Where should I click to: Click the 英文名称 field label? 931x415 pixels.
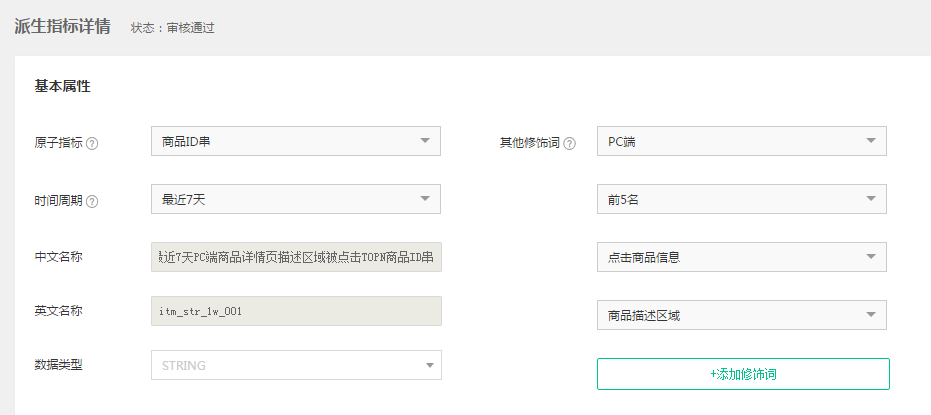click(x=58, y=311)
